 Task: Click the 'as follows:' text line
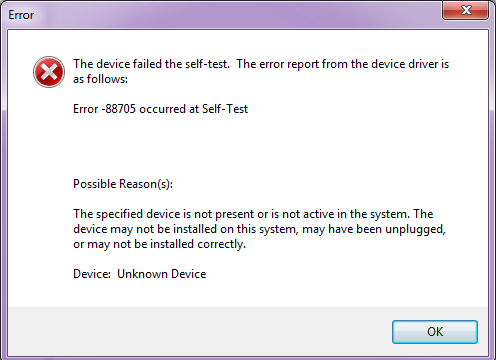click(100, 79)
